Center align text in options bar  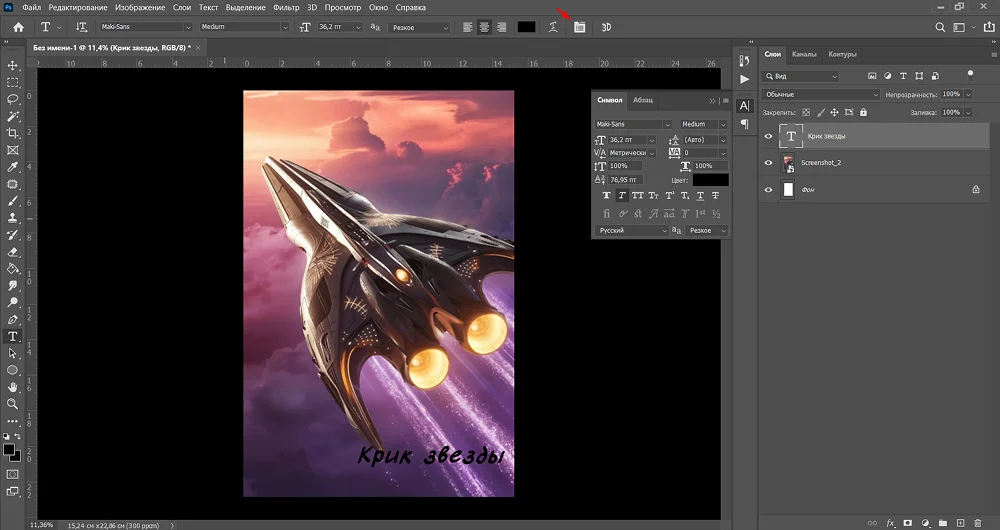click(x=485, y=27)
